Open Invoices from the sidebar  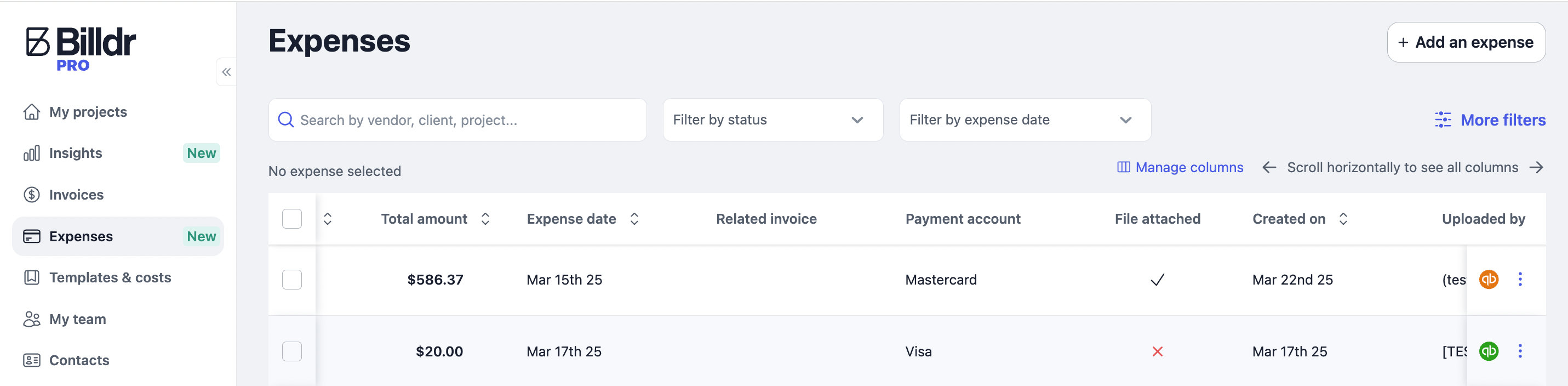point(76,195)
